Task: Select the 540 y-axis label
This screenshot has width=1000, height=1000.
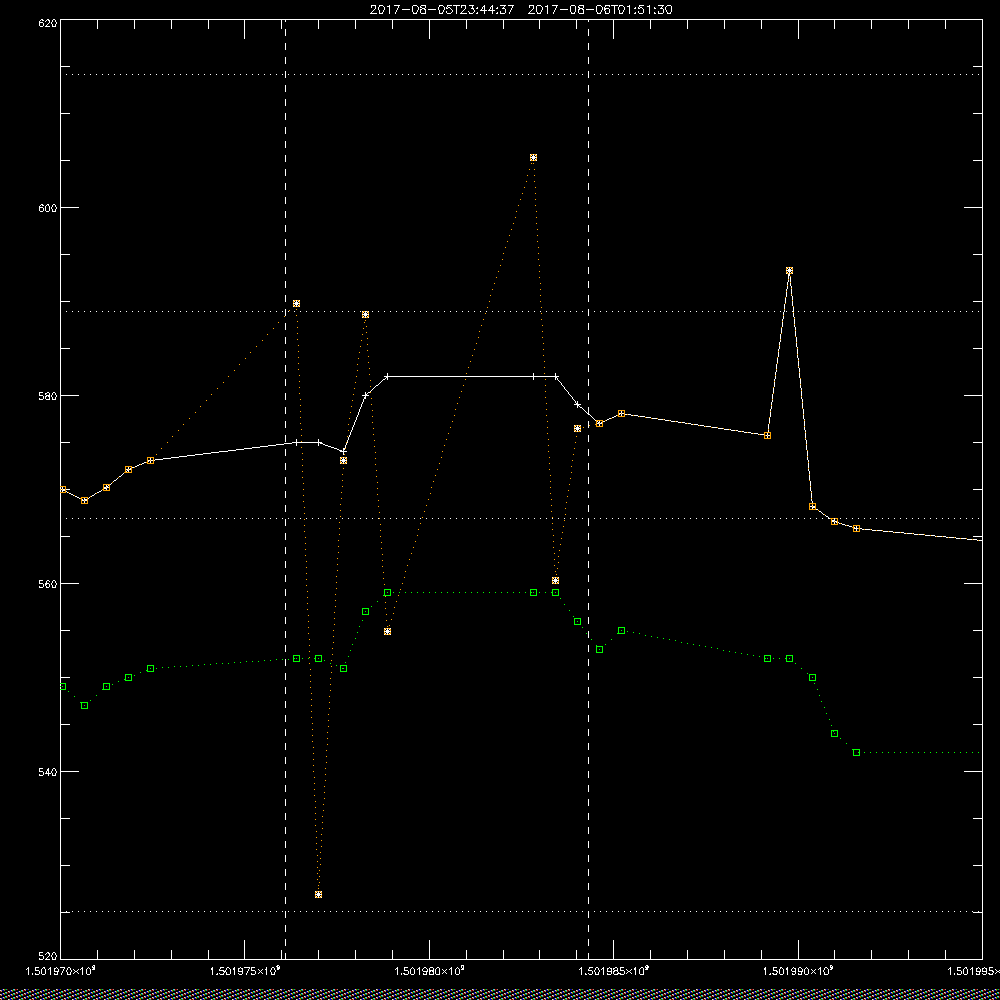Action: coord(48,772)
